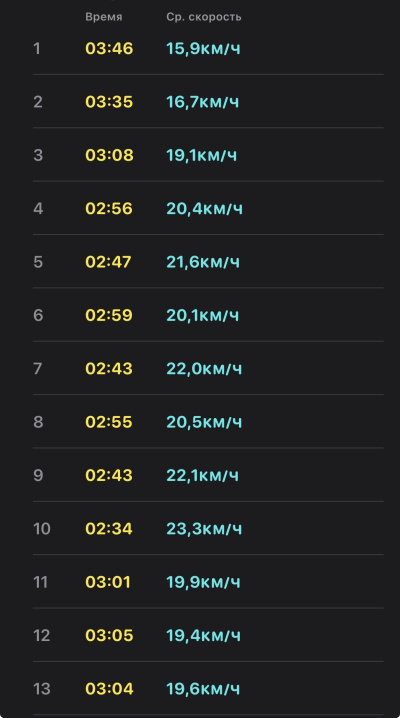Click the Время column header

point(103,17)
